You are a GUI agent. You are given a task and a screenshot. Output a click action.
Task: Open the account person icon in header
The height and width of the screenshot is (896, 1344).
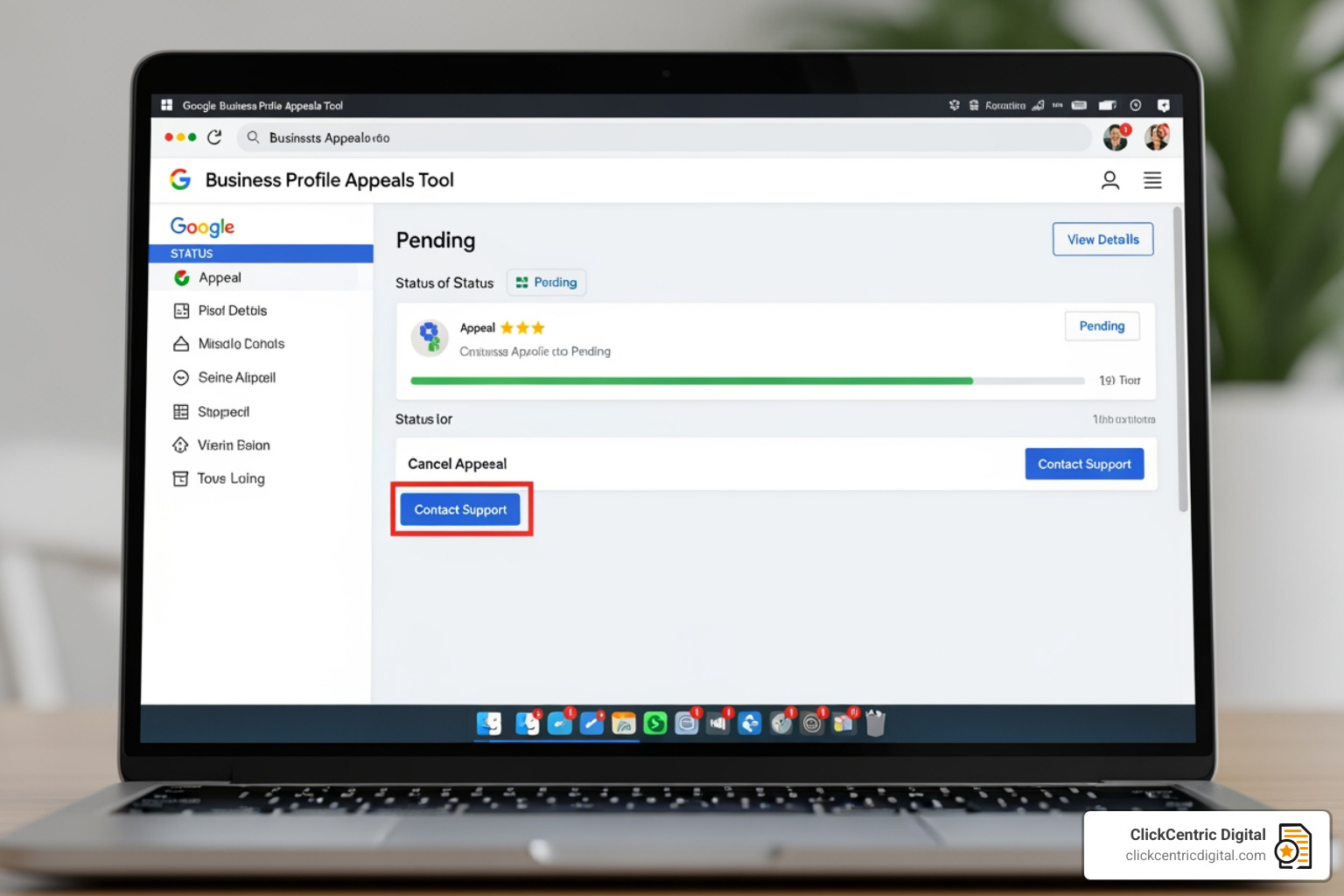(x=1109, y=180)
